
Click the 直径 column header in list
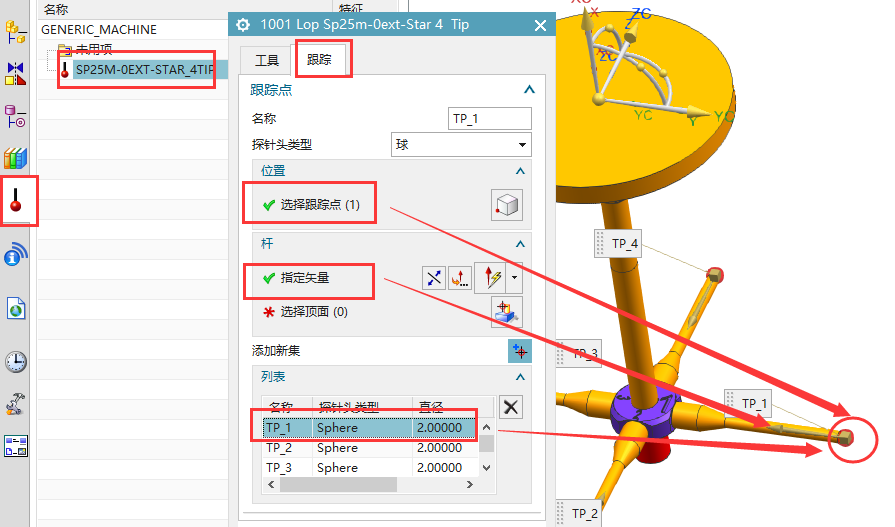(x=430, y=407)
